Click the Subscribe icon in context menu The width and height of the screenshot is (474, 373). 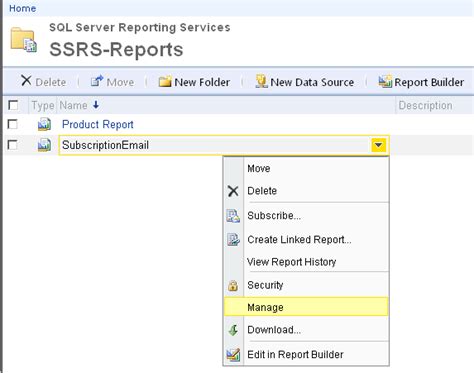233,216
